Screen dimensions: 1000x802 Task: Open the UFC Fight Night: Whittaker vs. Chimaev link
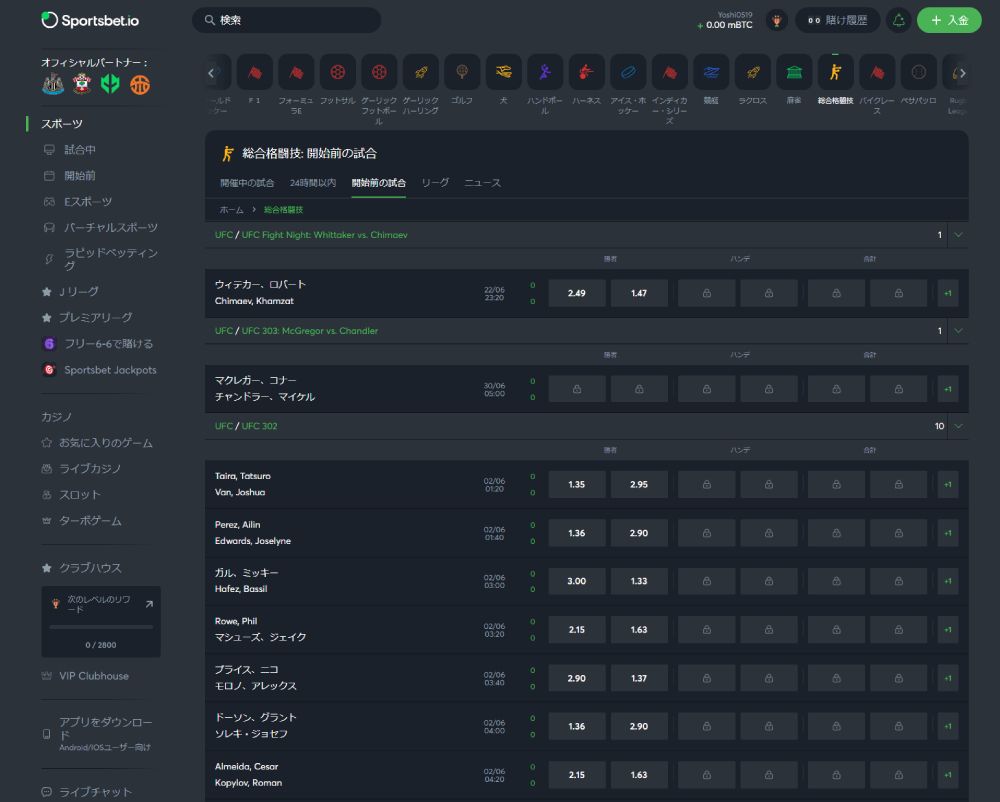click(x=325, y=235)
